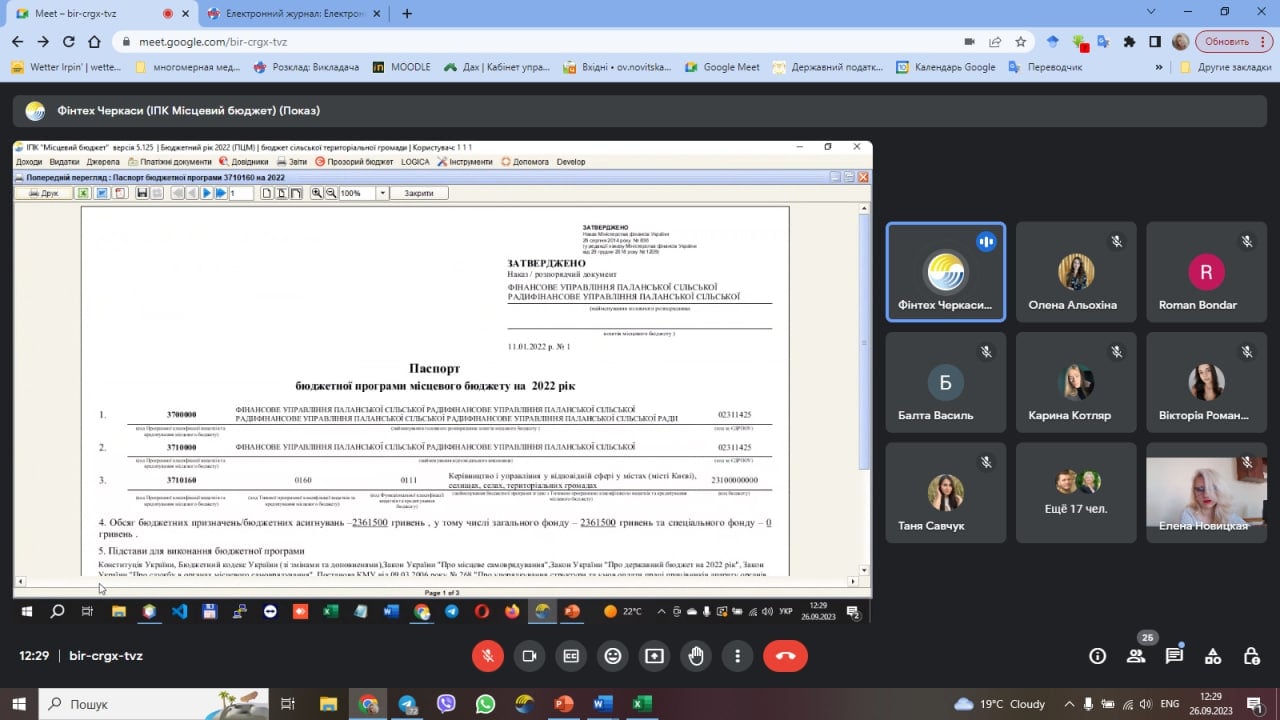Image resolution: width=1280 pixels, height=720 pixels.
Task: Click zoom in magnifier in preview toolbar
Action: click(x=317, y=193)
